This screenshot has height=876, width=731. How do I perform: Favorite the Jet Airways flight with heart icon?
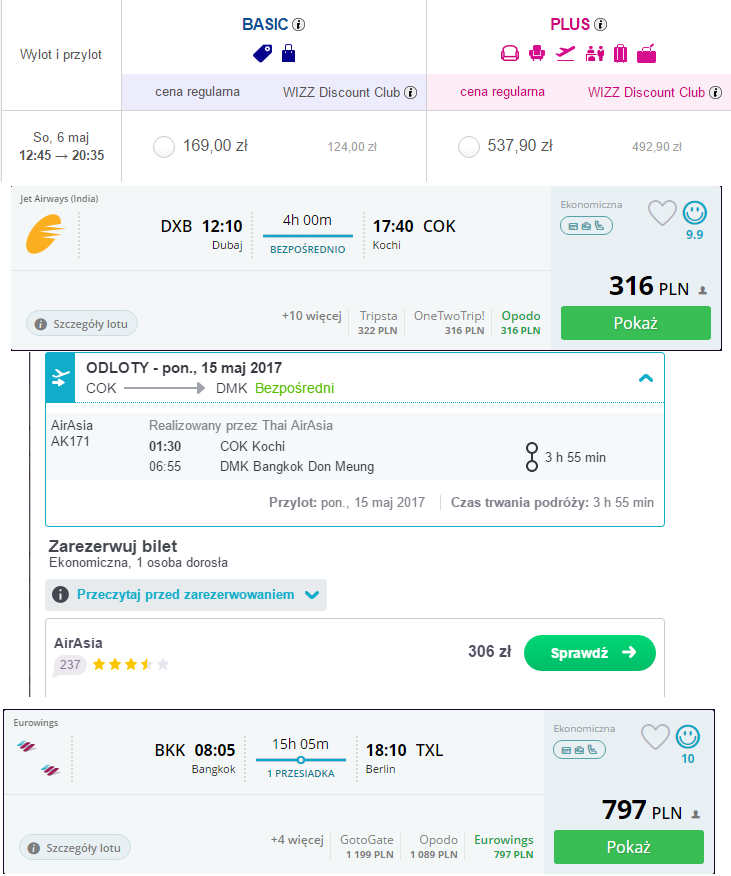pyautogui.click(x=662, y=213)
